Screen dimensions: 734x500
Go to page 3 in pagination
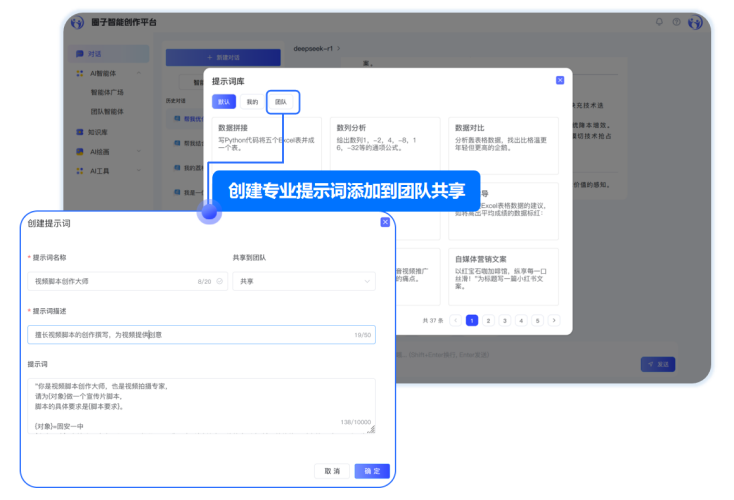[x=505, y=320]
